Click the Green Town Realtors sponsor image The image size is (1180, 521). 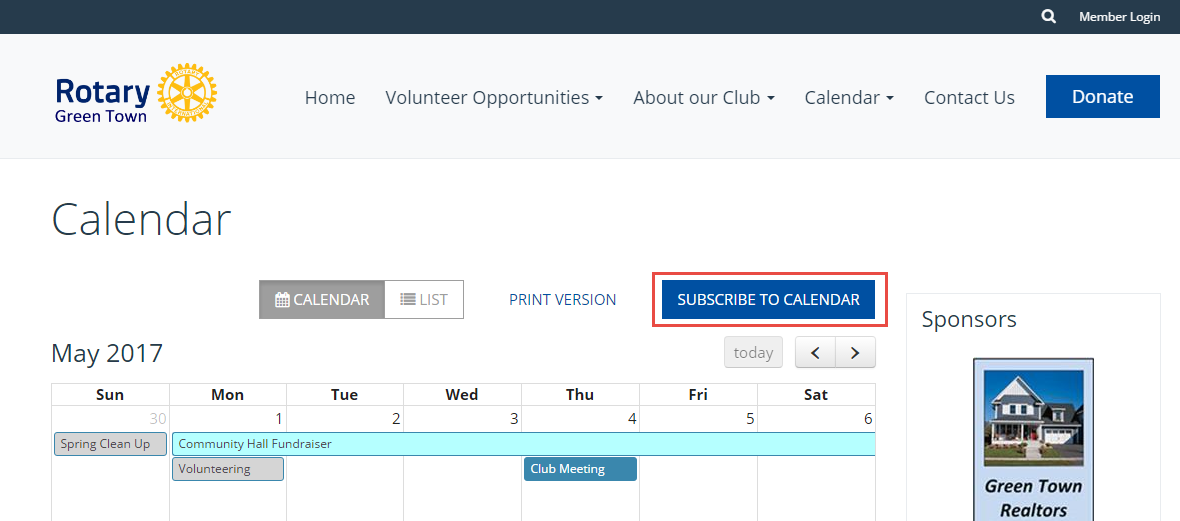pos(1033,440)
